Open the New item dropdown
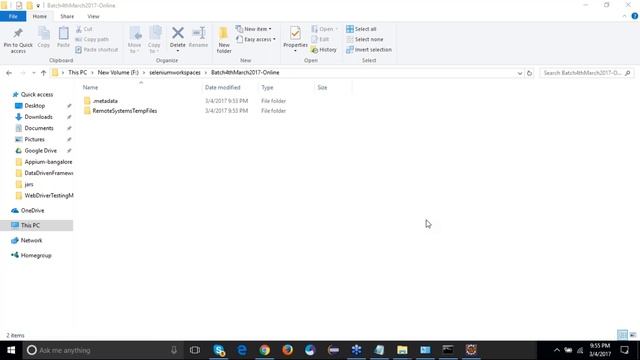Screen dimensions: 640x360 tap(254, 29)
